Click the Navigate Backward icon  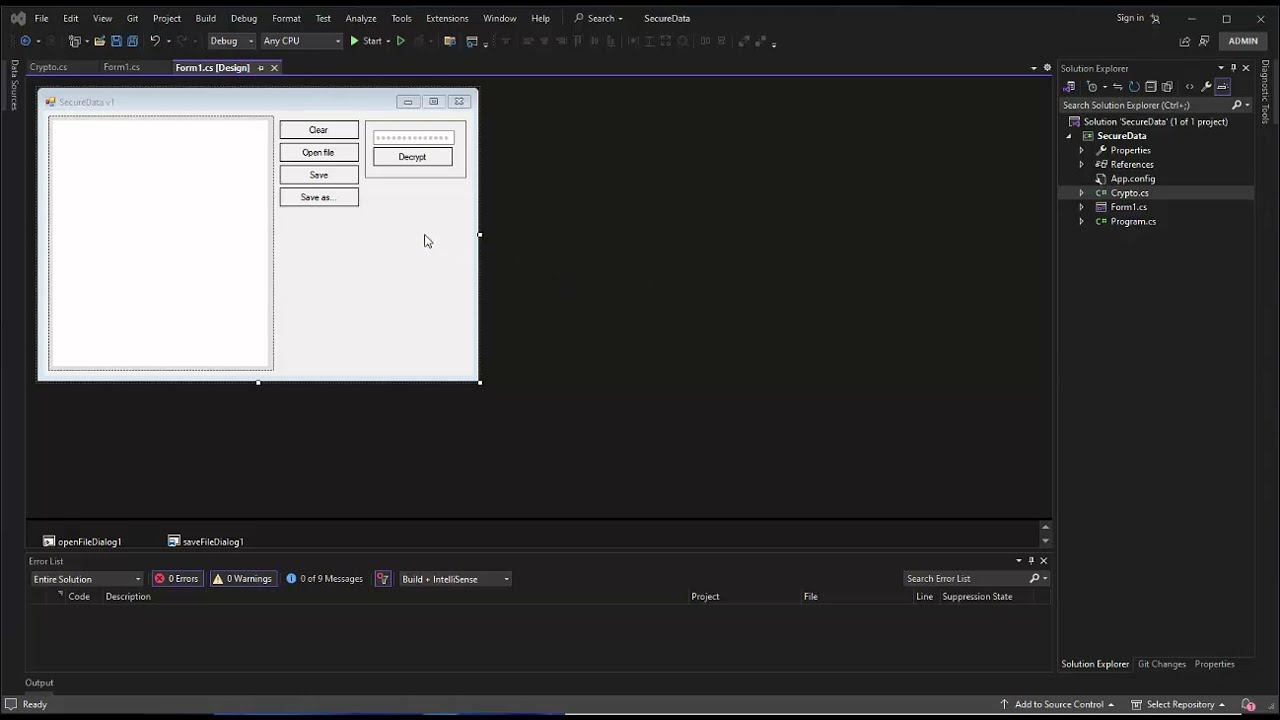pyautogui.click(x=25, y=41)
